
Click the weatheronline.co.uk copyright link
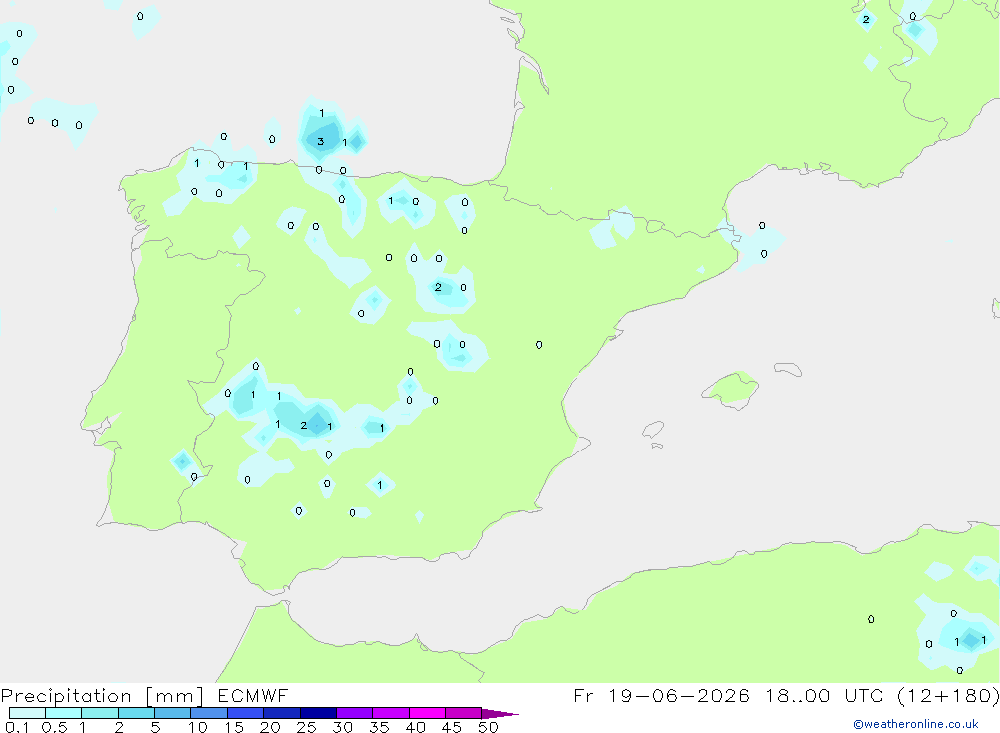click(916, 724)
